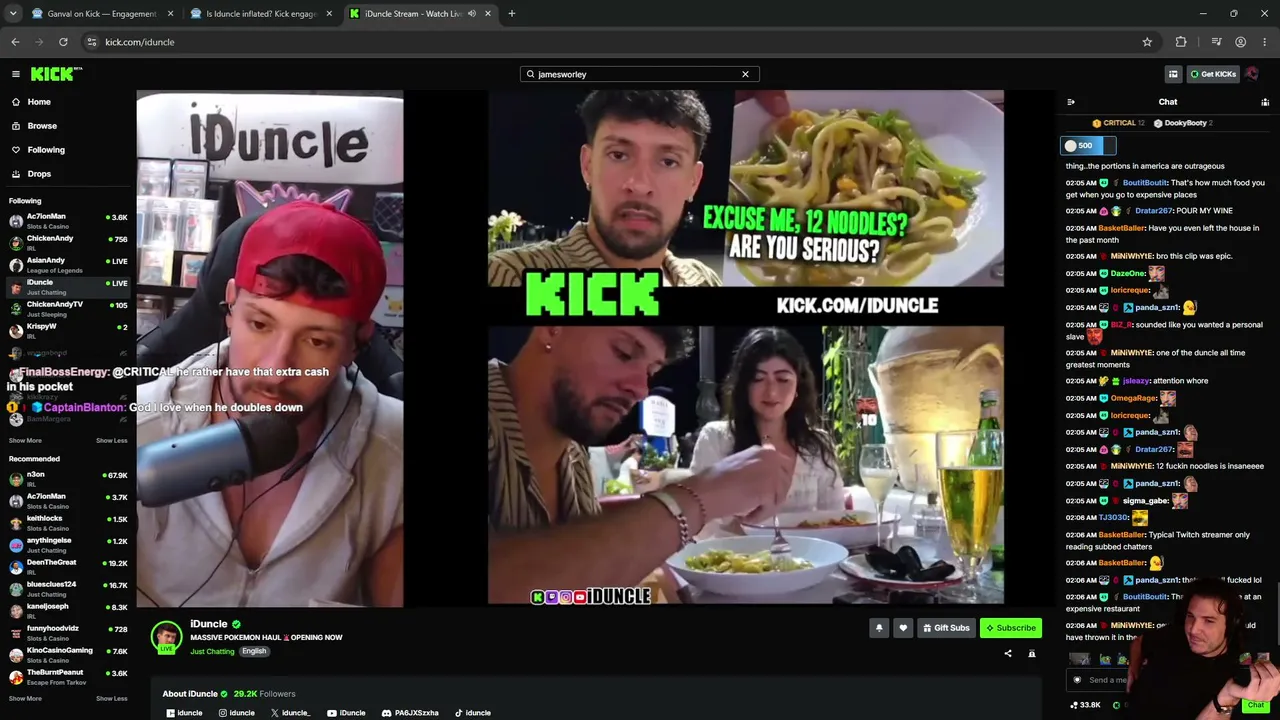
Task: Open the tab search dropdown arrow
Action: pos(13,14)
